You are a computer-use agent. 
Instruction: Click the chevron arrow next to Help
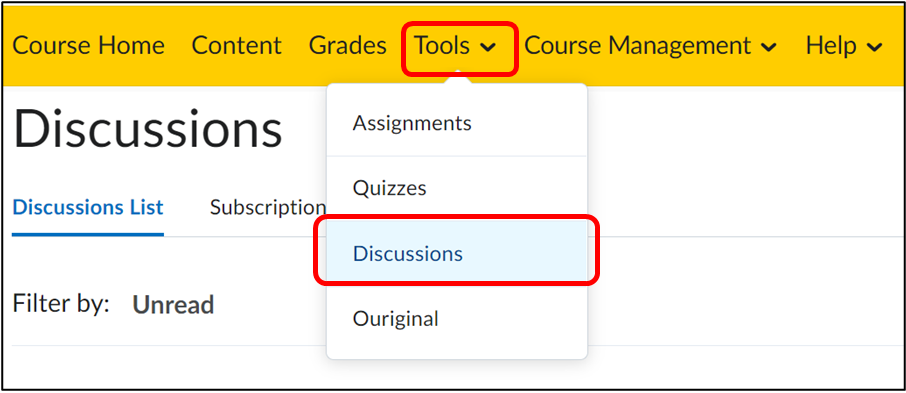click(875, 48)
